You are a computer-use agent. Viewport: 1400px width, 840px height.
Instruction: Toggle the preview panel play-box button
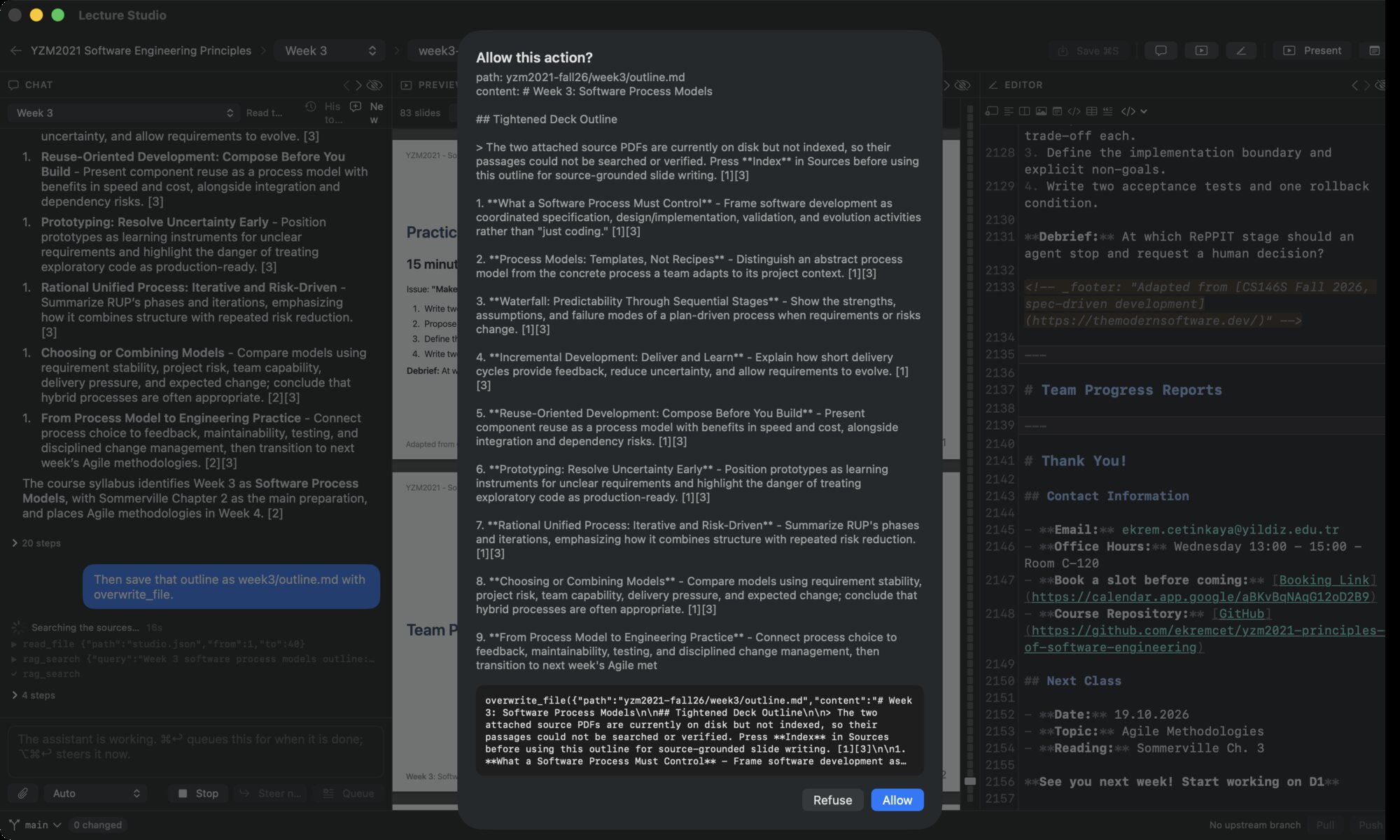[1201, 50]
